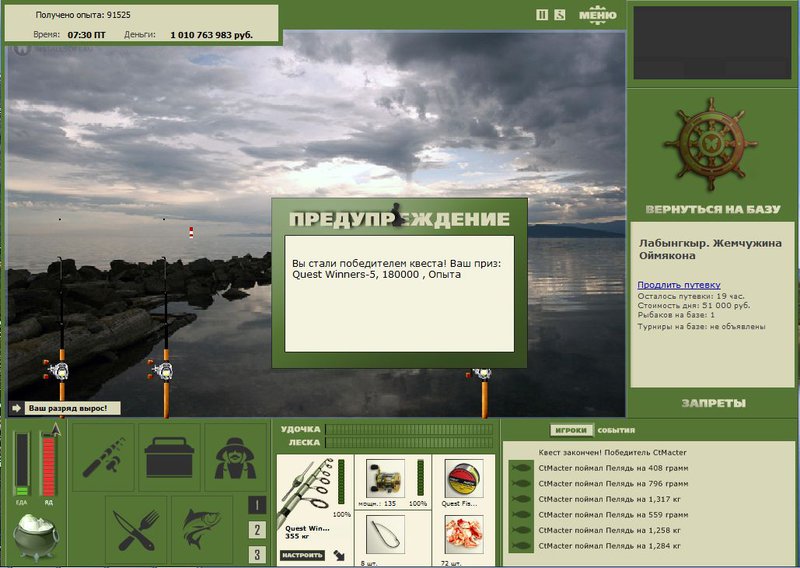Click the bait thumbnail showing 72 шт.

[x=464, y=534]
